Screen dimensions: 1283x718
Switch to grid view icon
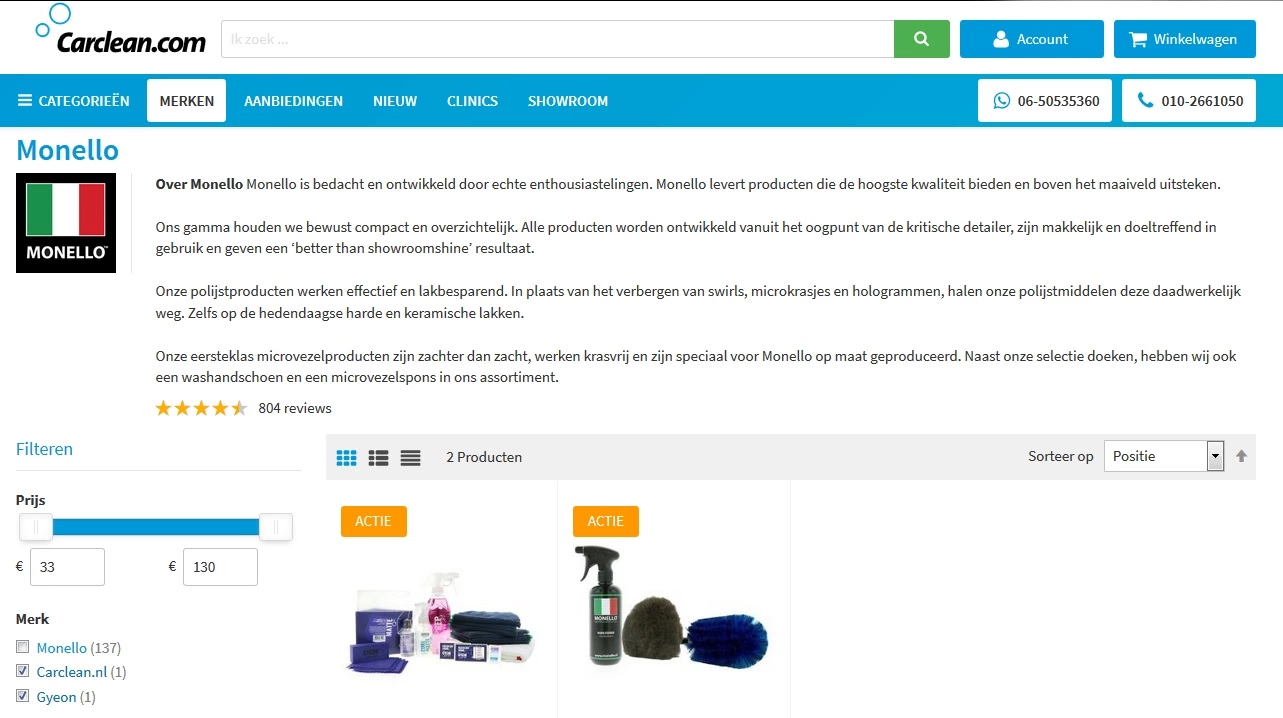[346, 457]
